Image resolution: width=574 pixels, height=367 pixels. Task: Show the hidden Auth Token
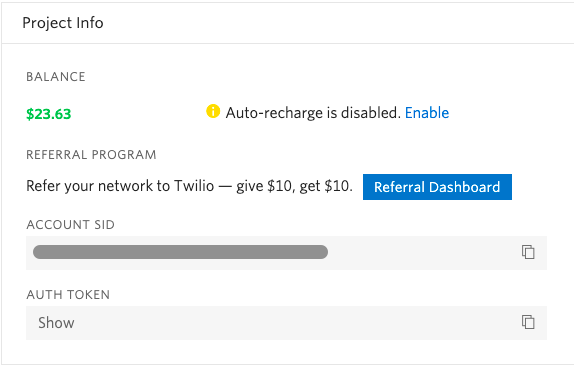pyautogui.click(x=56, y=323)
